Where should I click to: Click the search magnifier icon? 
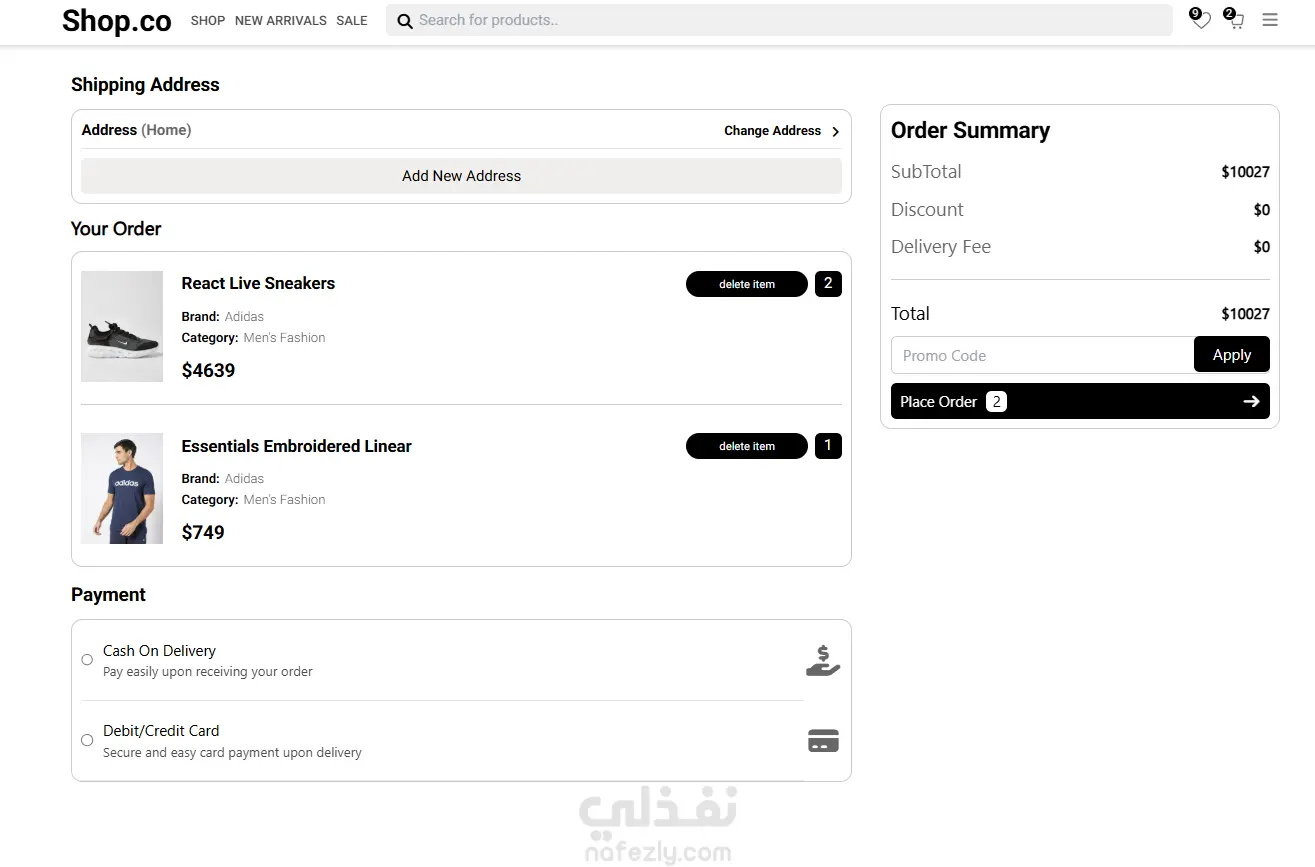405,21
